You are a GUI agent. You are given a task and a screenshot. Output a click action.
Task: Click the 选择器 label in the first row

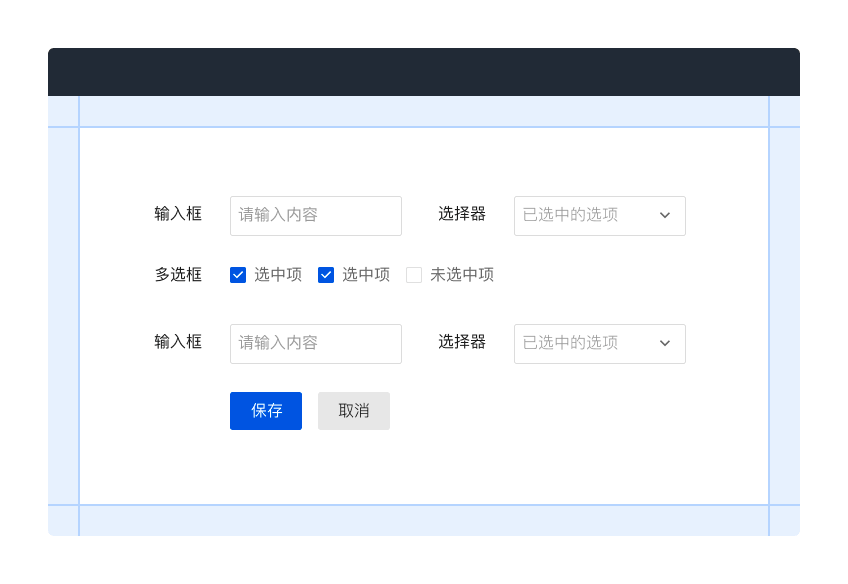(x=462, y=214)
